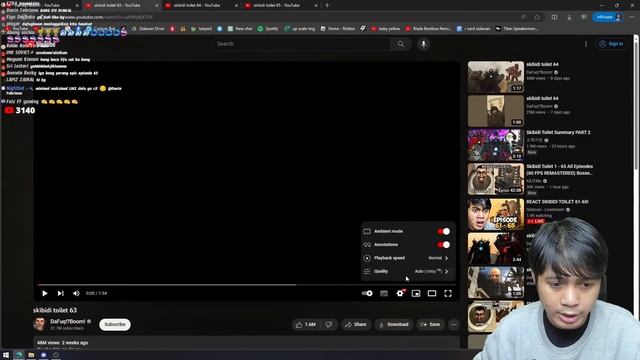640x360 pixels.
Task: Close the skibidi toilet 64 tab
Action: pos(236,5)
